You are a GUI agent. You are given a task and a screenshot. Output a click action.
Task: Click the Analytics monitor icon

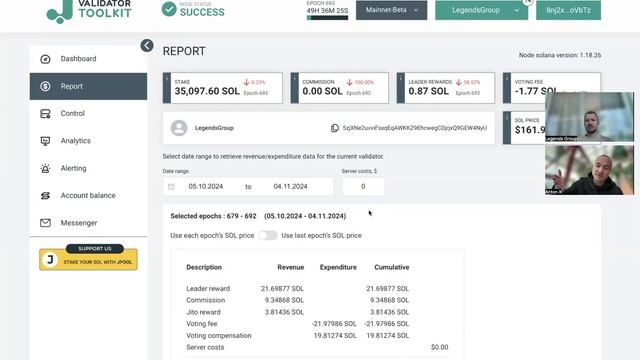pyautogui.click(x=45, y=141)
